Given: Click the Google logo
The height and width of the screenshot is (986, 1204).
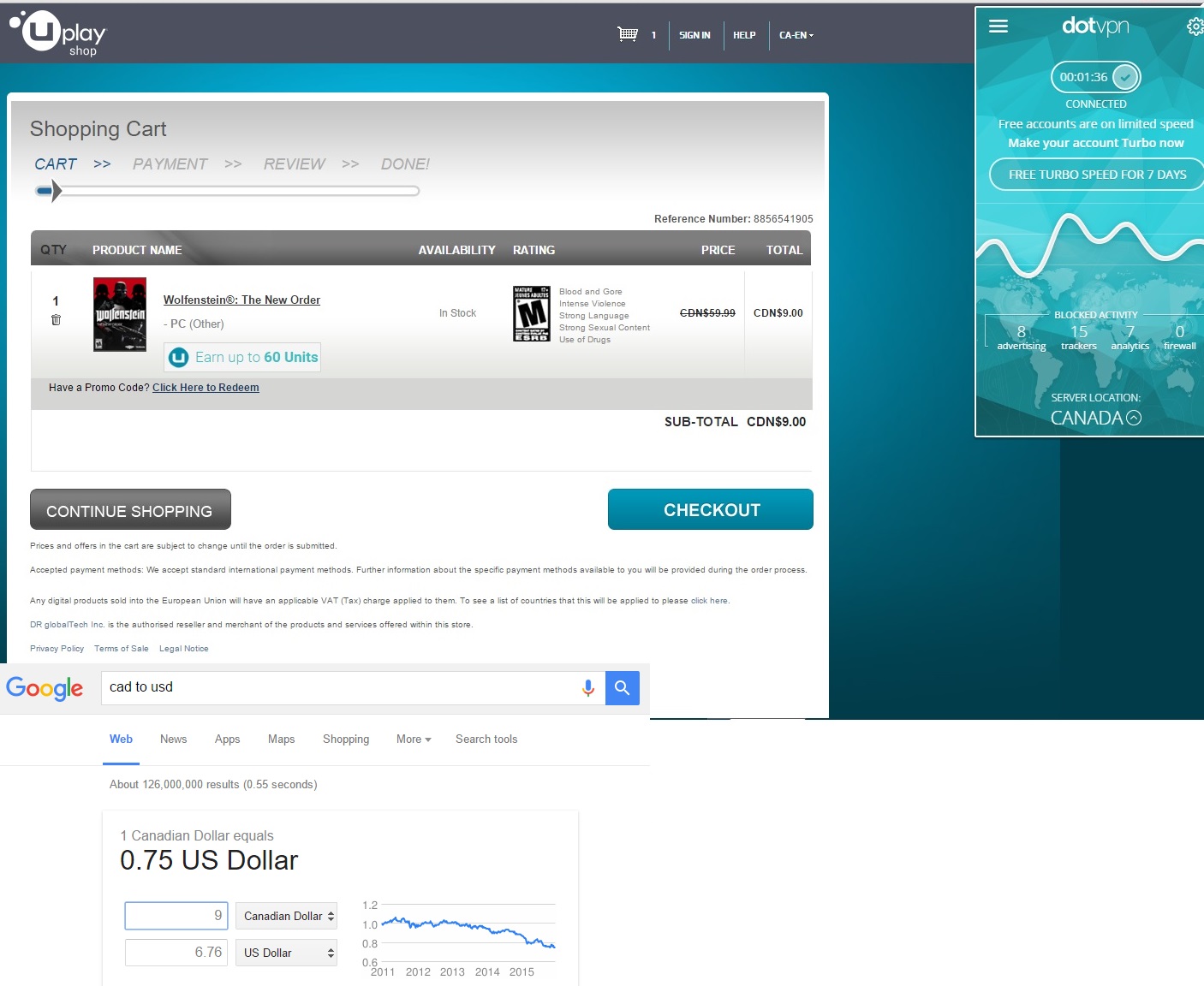Looking at the screenshot, I should pyautogui.click(x=45, y=688).
